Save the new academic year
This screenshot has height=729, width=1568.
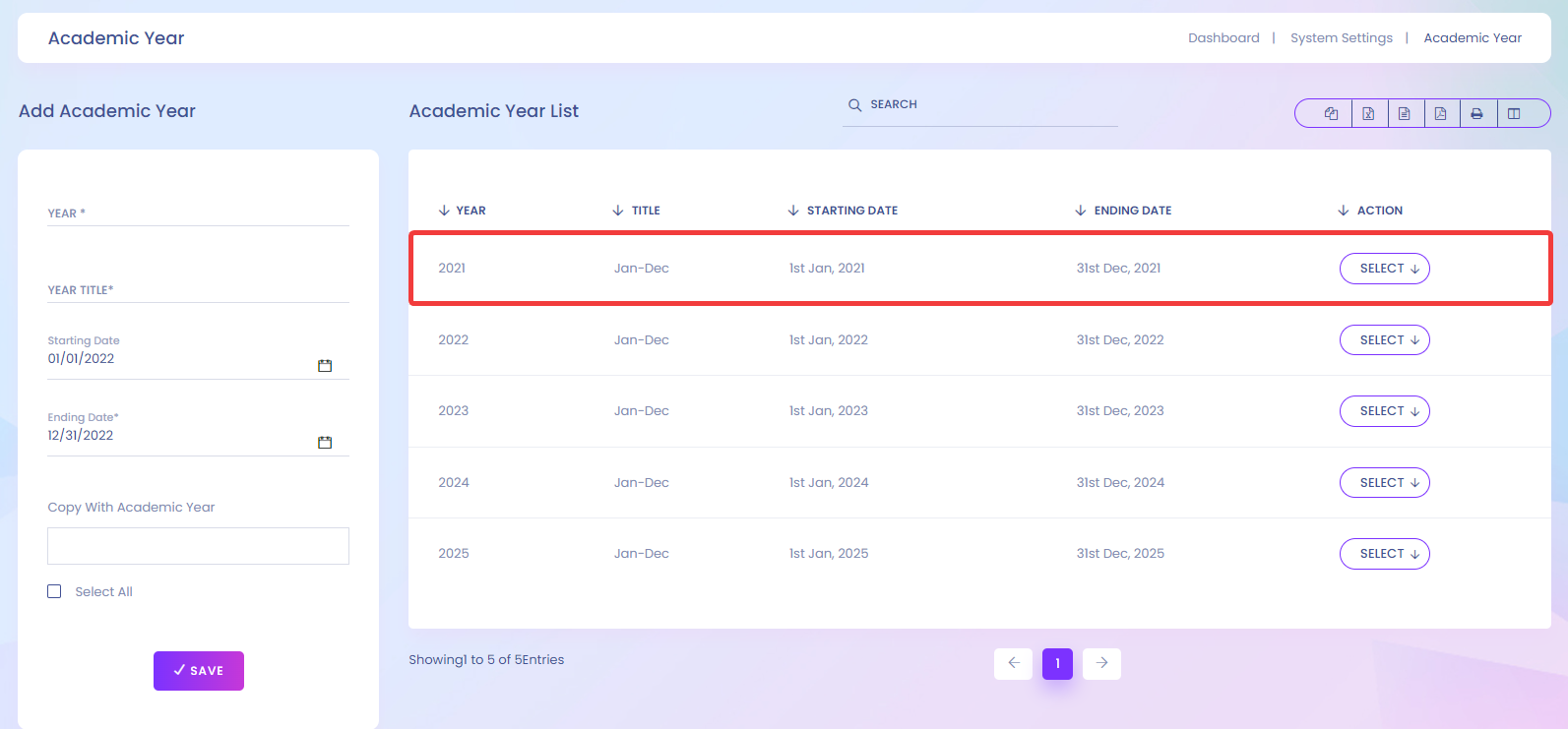(x=199, y=671)
